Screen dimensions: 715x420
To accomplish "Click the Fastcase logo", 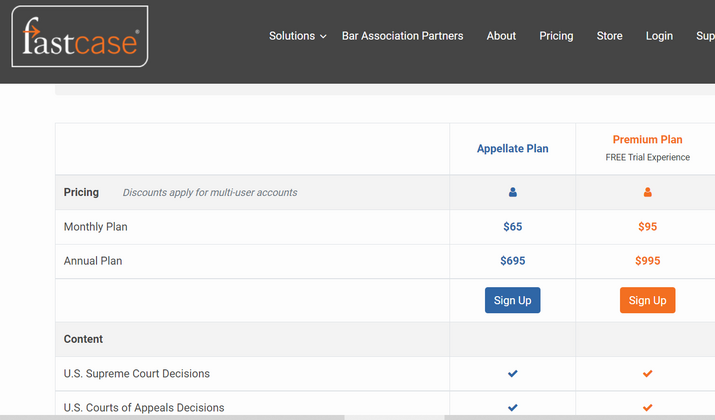I will pos(80,36).
